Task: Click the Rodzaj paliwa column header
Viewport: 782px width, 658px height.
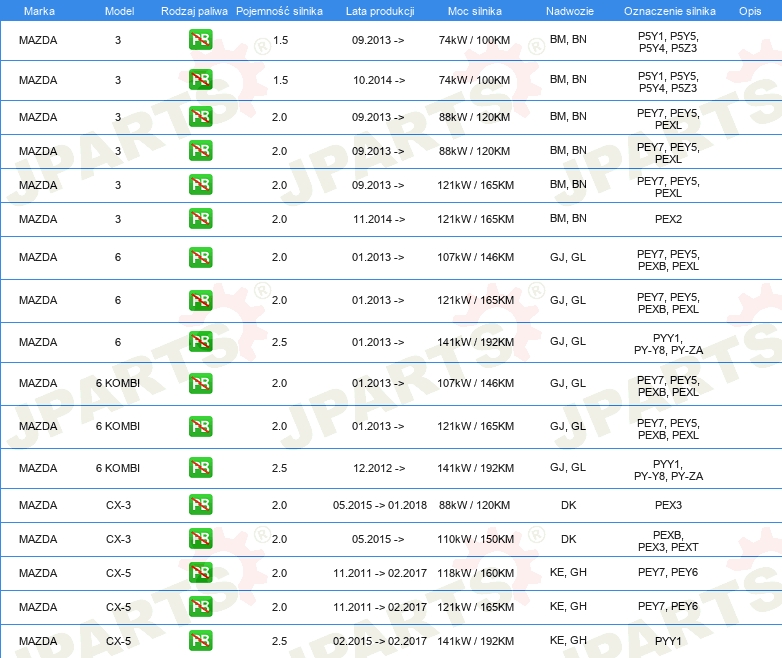Action: pyautogui.click(x=194, y=9)
